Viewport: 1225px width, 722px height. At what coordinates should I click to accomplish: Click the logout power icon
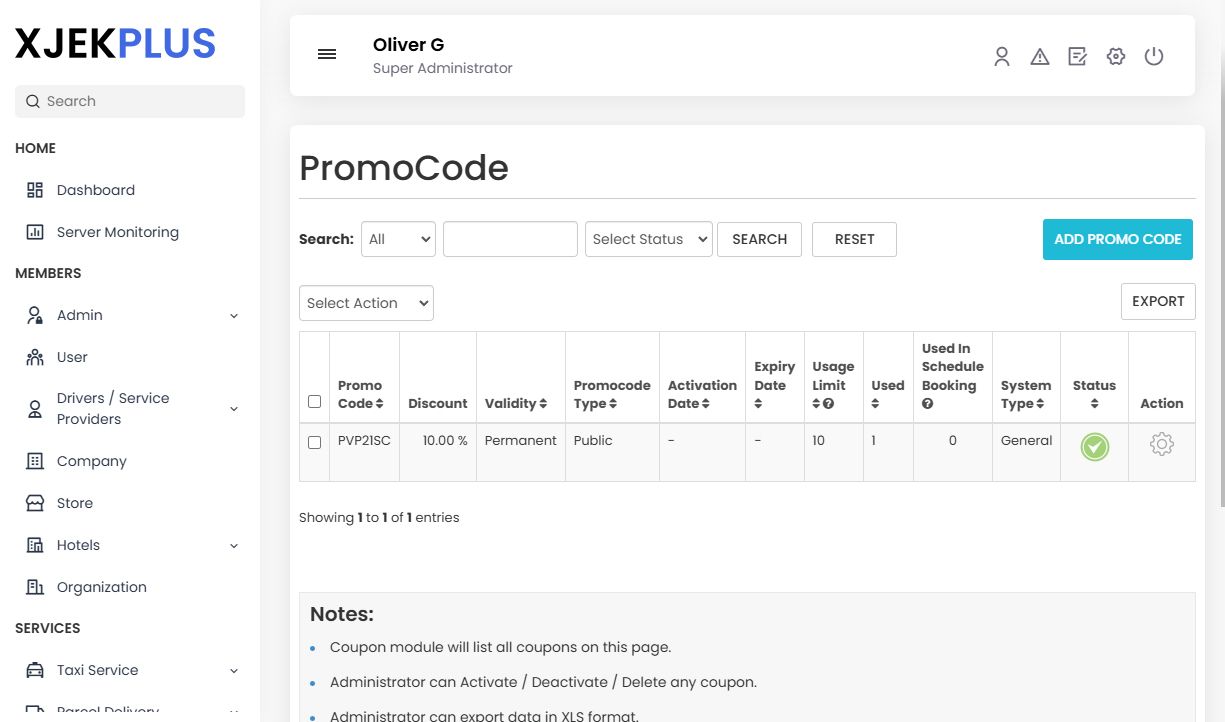point(1154,56)
